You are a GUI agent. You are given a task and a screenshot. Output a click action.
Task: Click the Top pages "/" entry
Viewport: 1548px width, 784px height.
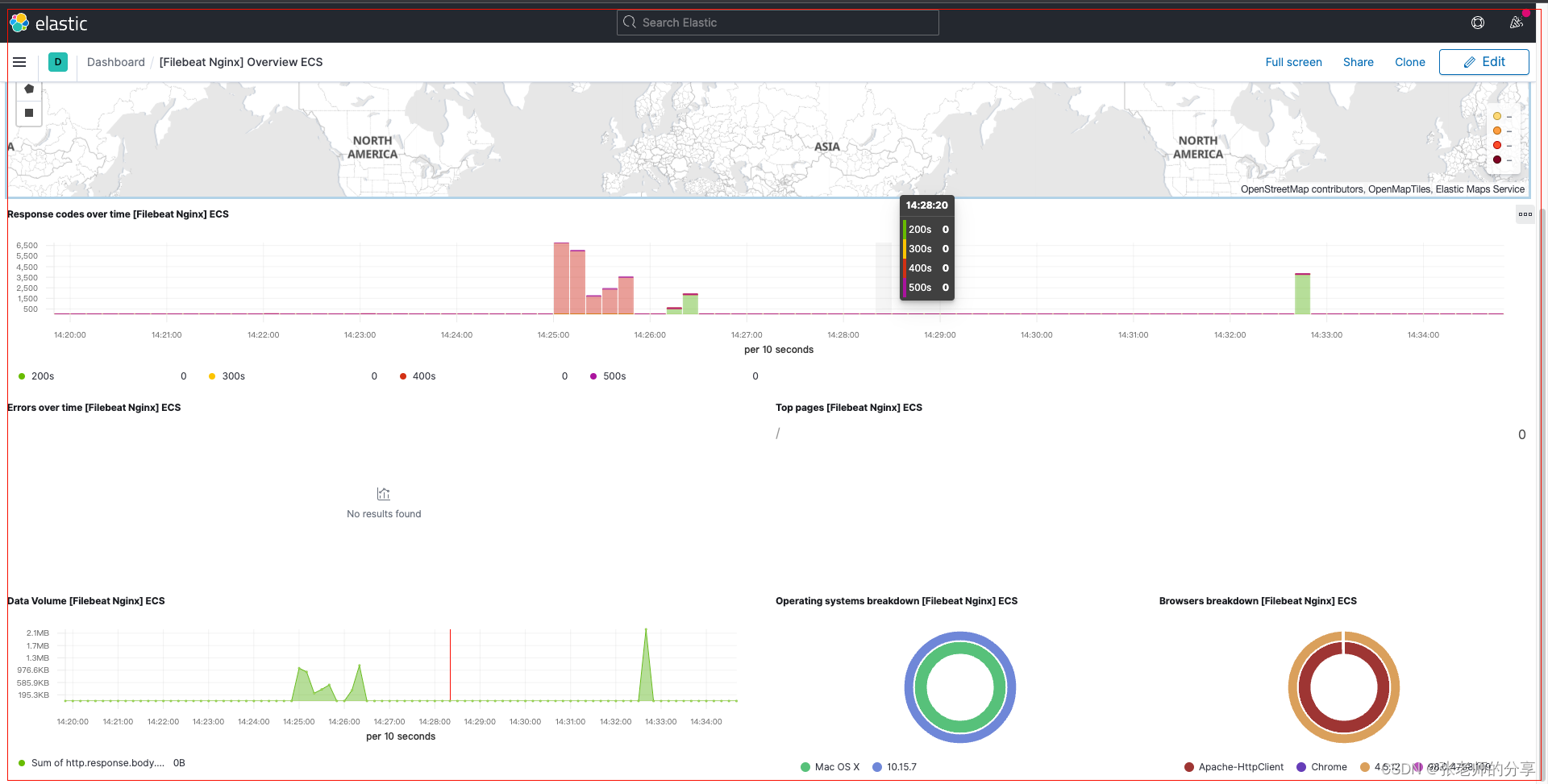coord(778,433)
